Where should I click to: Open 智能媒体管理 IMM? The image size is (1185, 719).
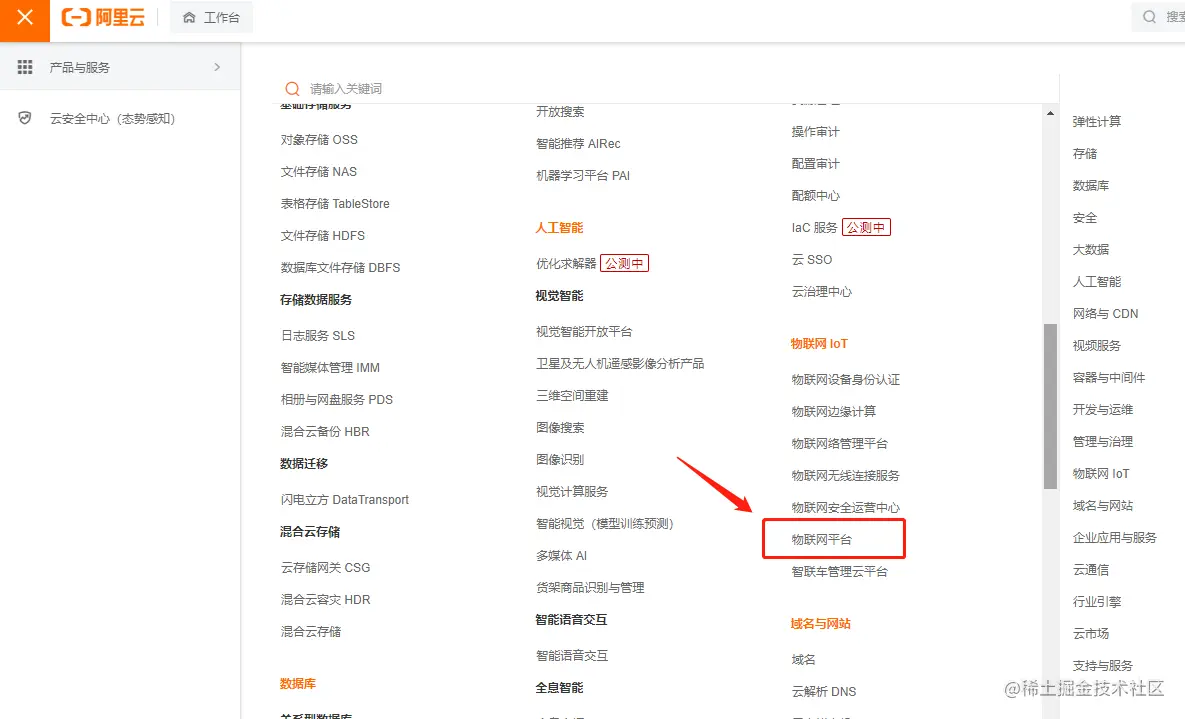point(330,367)
